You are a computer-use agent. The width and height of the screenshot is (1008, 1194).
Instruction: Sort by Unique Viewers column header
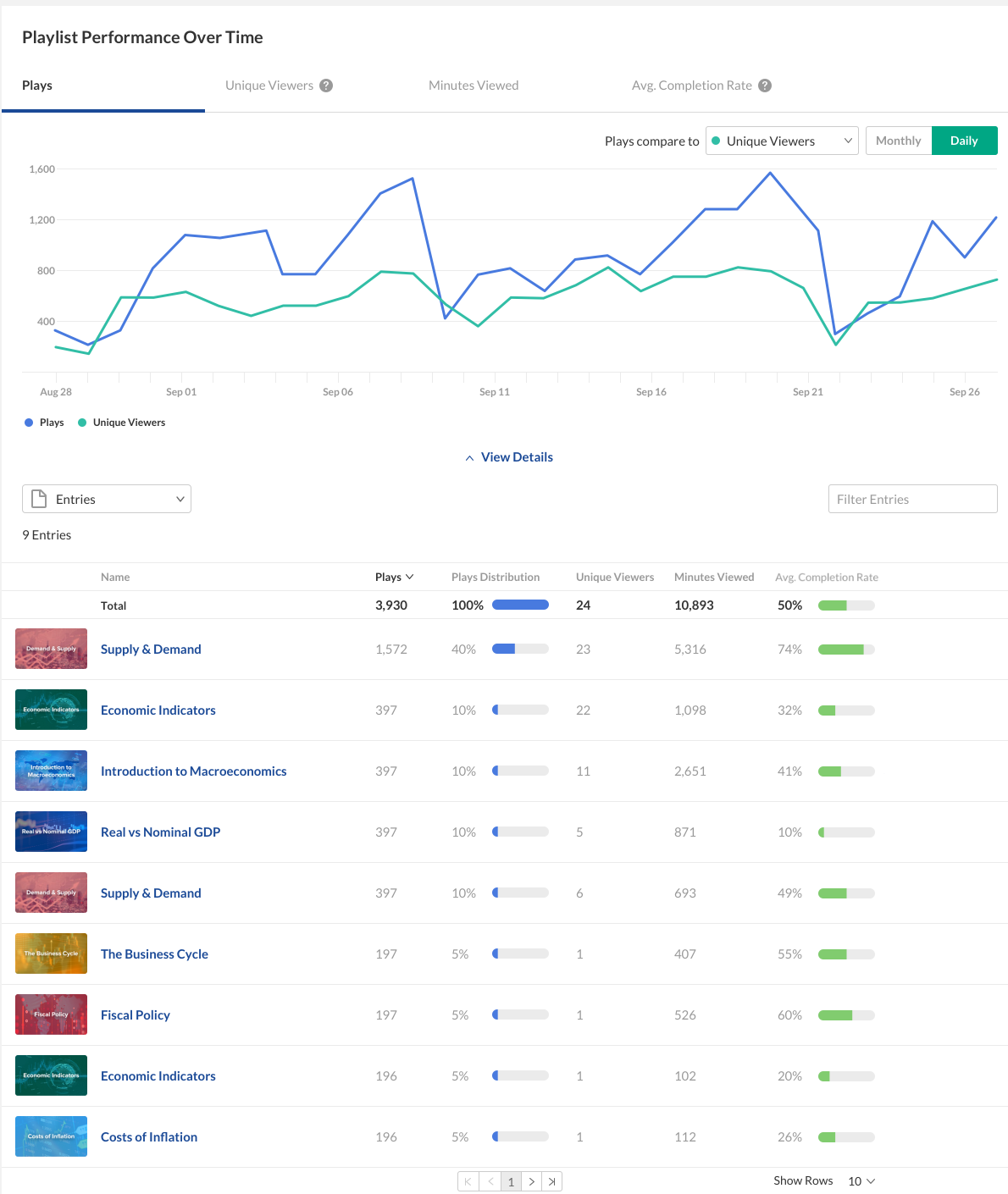[x=615, y=577]
